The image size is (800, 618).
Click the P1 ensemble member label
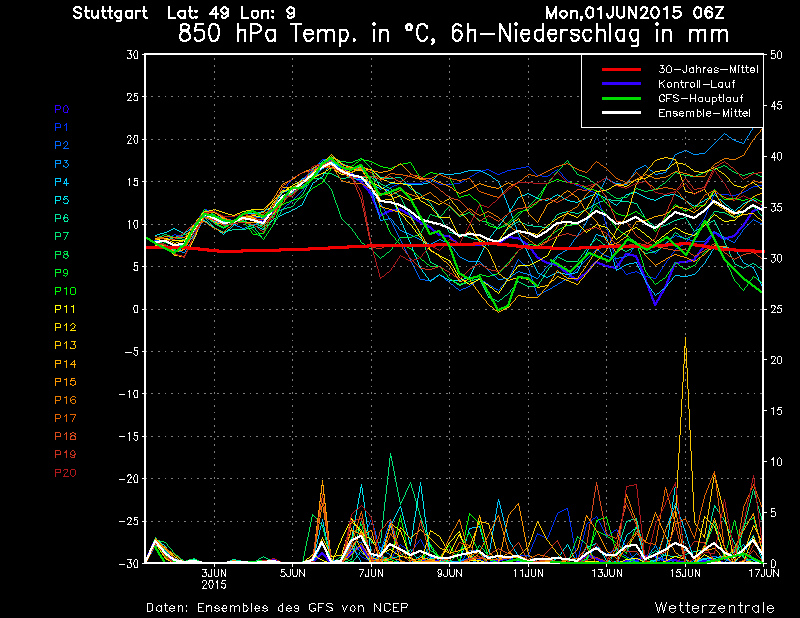click(x=61, y=127)
